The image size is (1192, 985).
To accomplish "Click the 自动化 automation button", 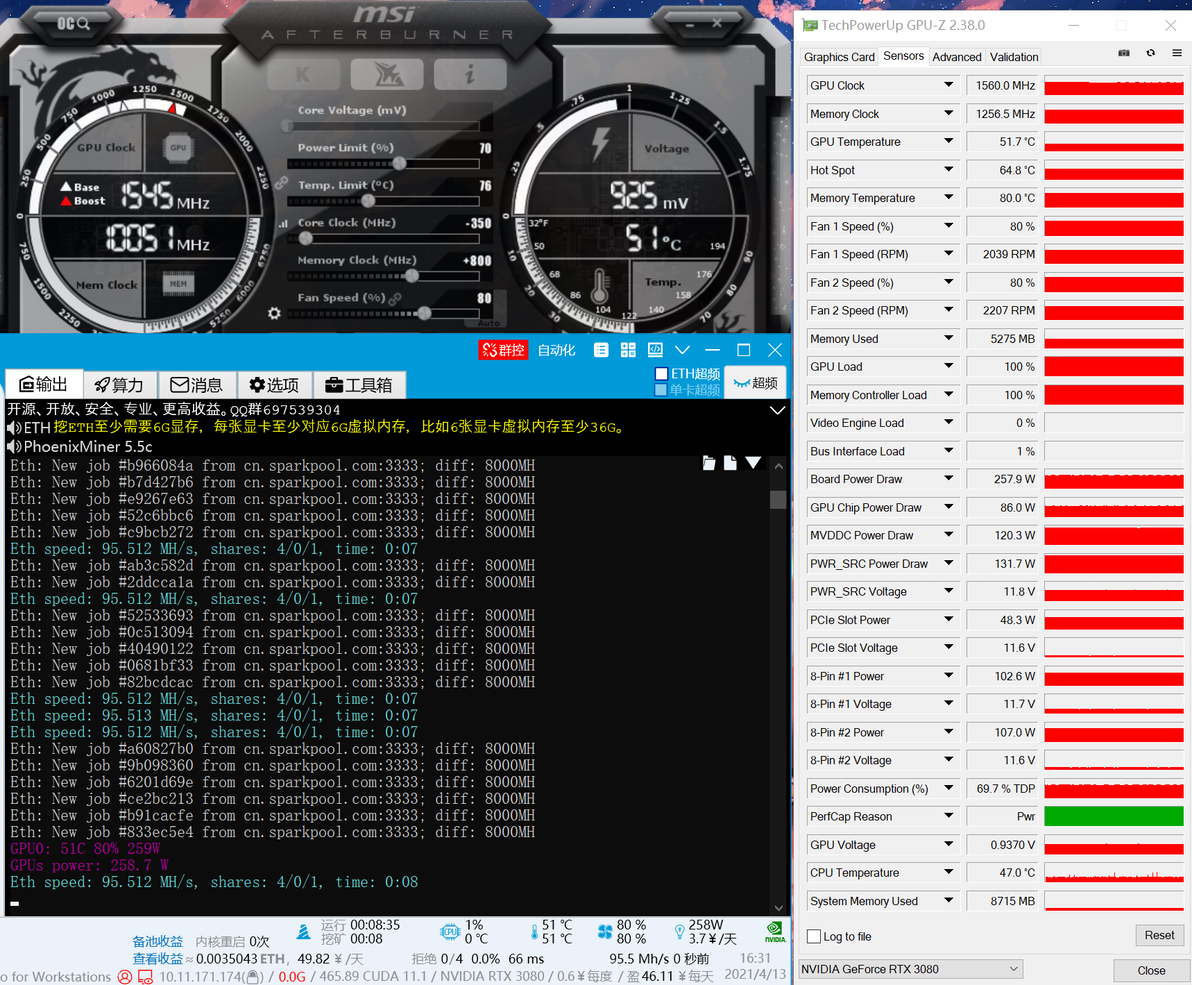I will [x=556, y=350].
